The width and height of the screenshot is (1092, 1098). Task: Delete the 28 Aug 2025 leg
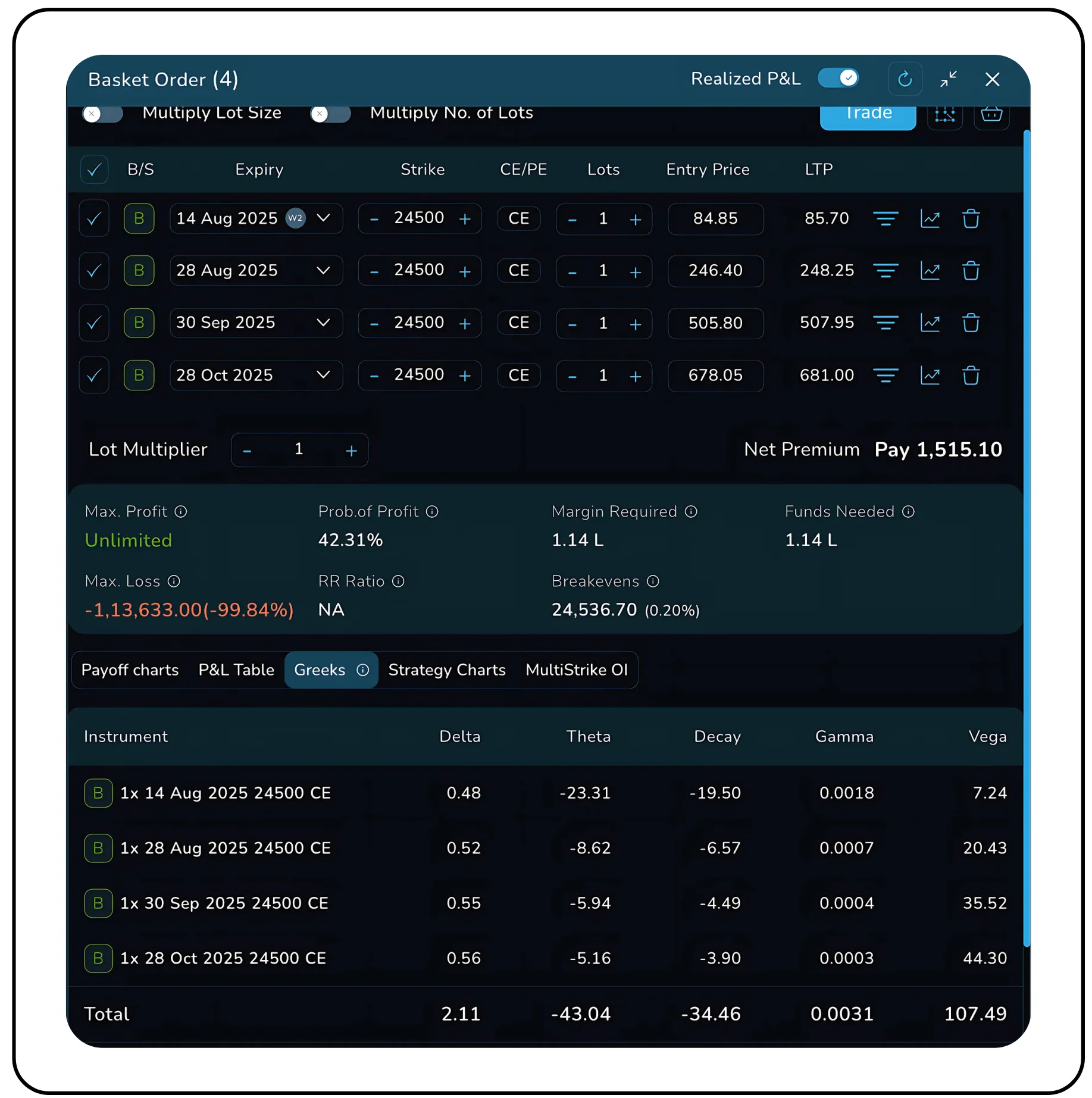[971, 271]
